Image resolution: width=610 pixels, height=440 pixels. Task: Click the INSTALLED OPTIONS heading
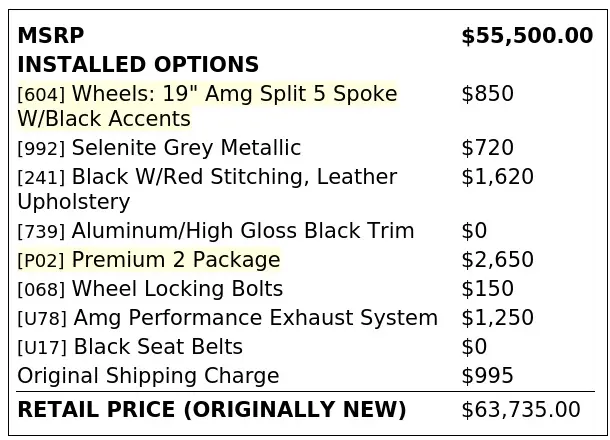[x=138, y=64]
